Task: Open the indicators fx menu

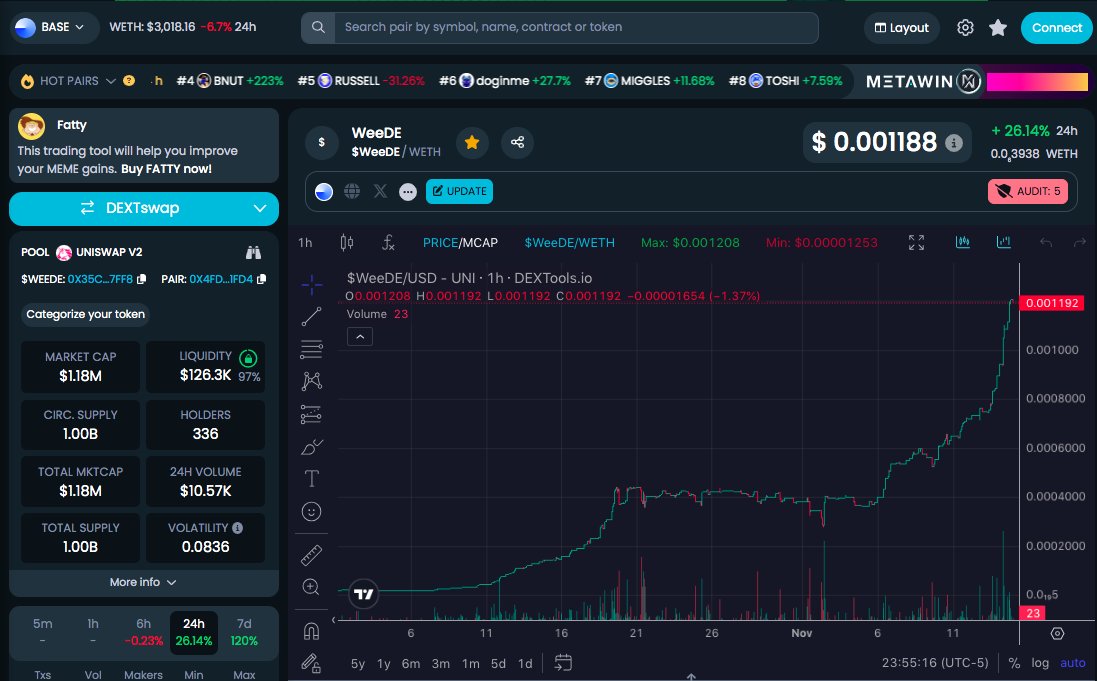Action: coord(388,243)
